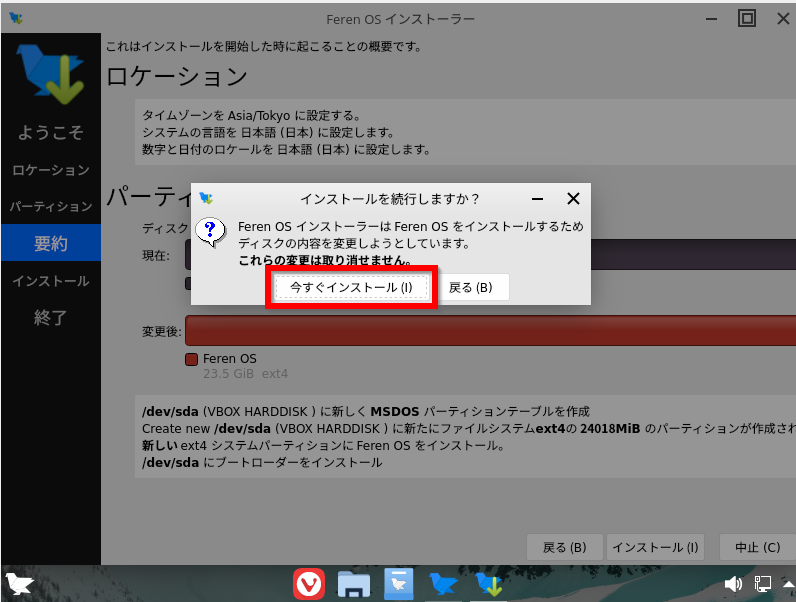Click the installer icon in the taskbar
796x602 pixels.
pos(489,584)
